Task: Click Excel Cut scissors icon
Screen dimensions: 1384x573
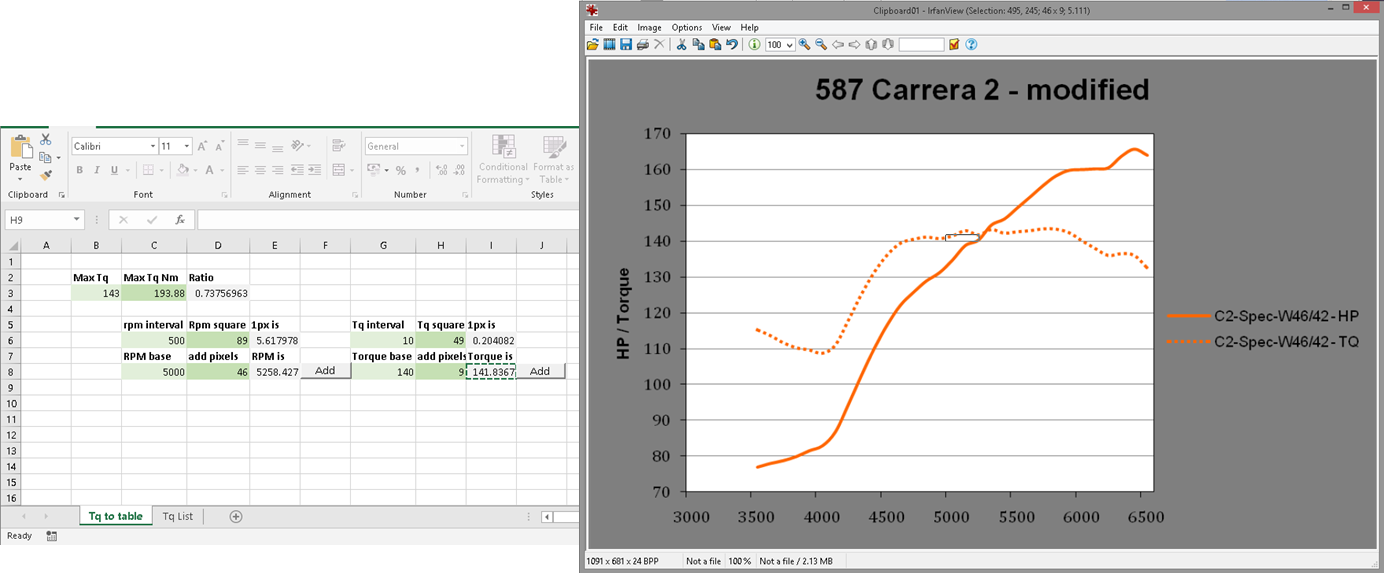Action: [x=45, y=139]
